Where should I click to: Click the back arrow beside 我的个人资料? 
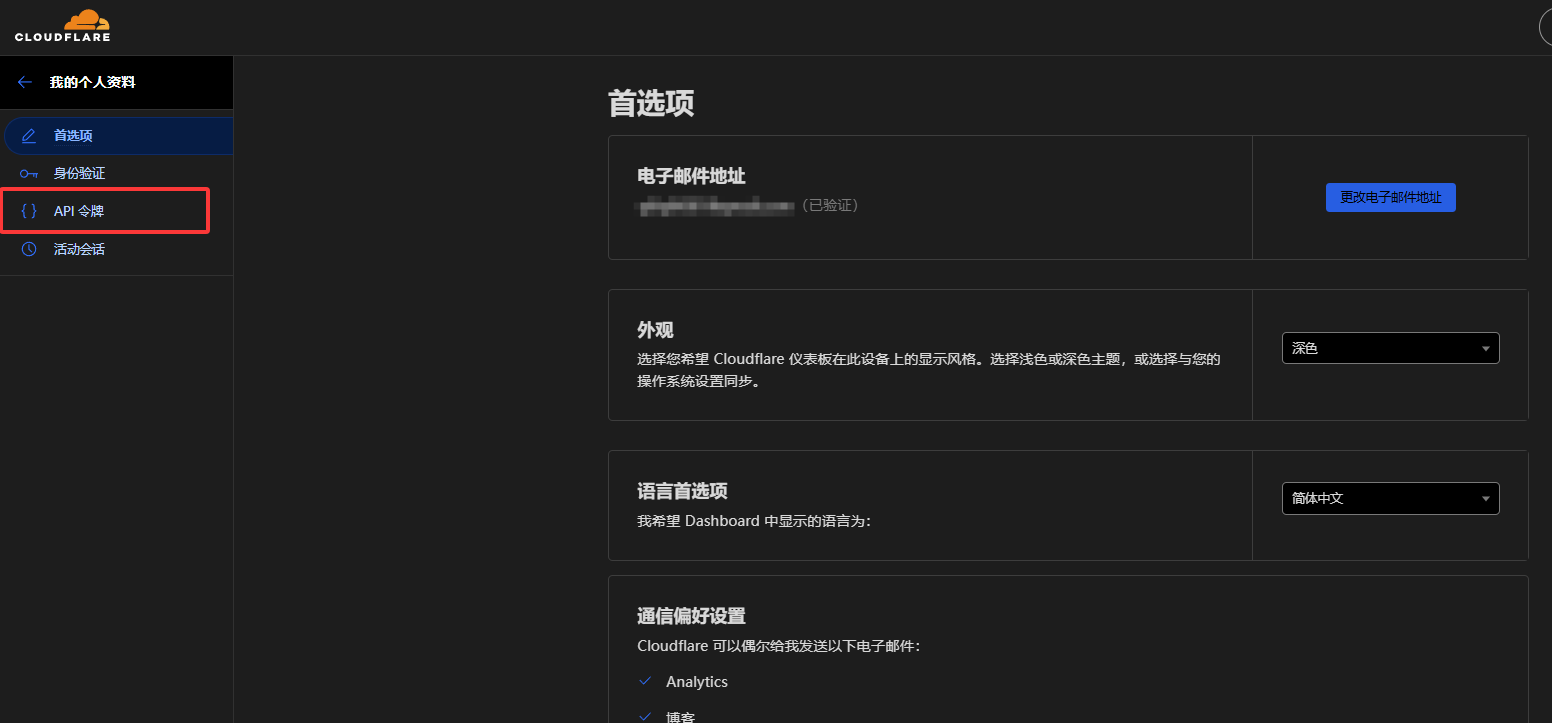[25, 82]
